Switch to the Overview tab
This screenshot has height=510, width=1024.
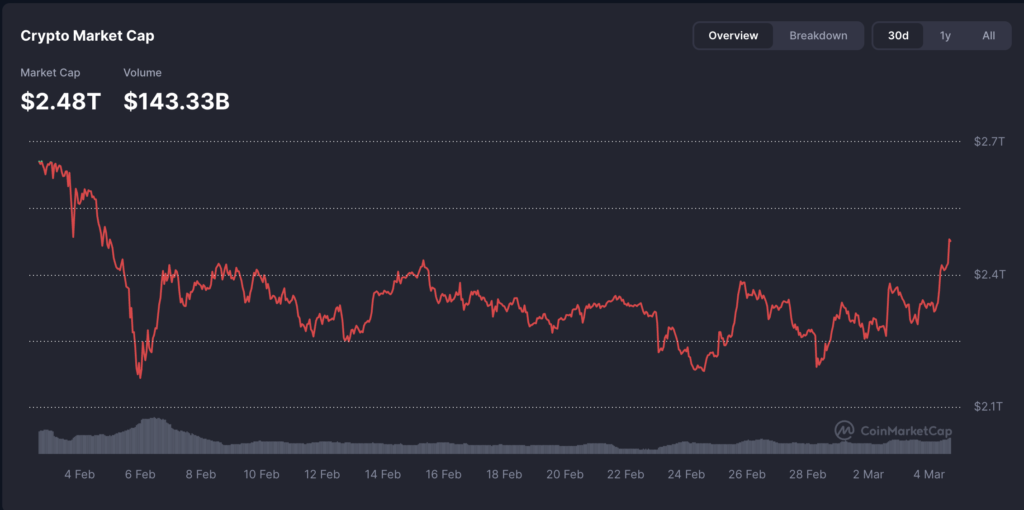(x=733, y=36)
